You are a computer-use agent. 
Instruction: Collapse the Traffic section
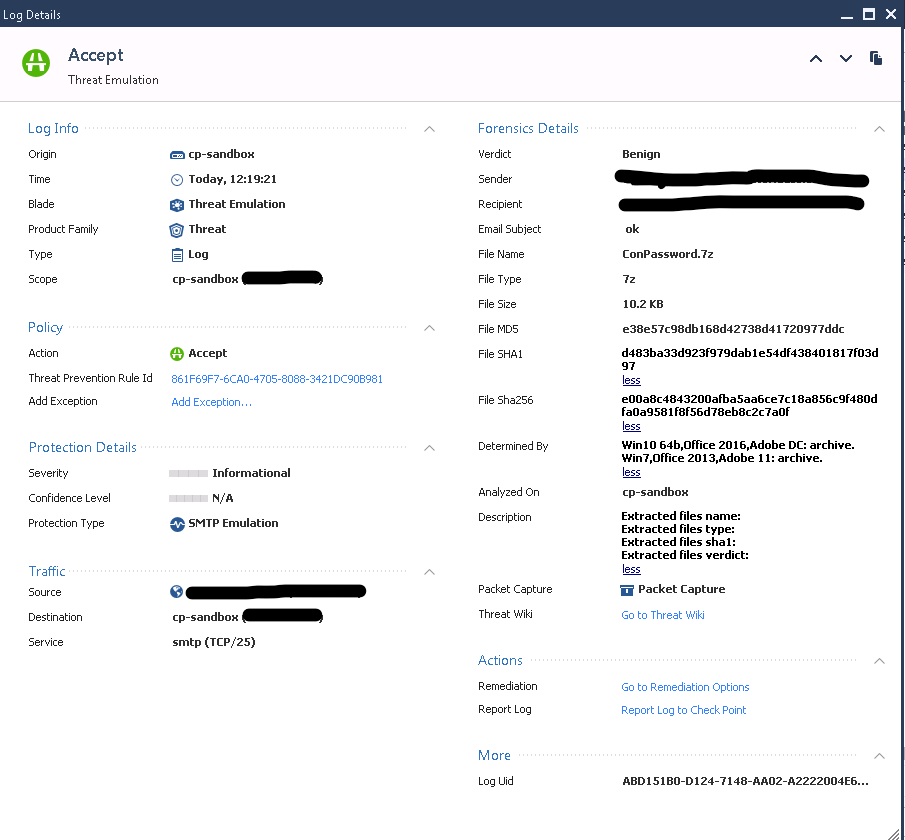point(429,572)
